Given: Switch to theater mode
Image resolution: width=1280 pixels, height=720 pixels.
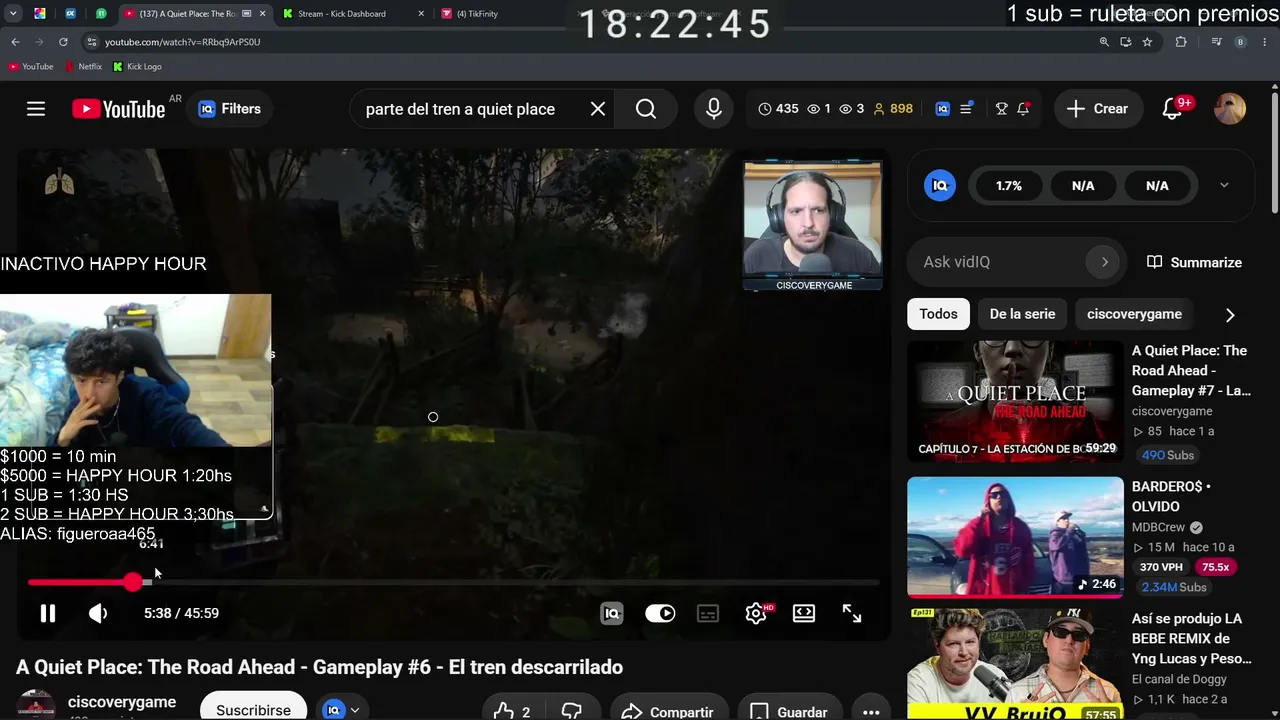Looking at the screenshot, I should point(804,613).
